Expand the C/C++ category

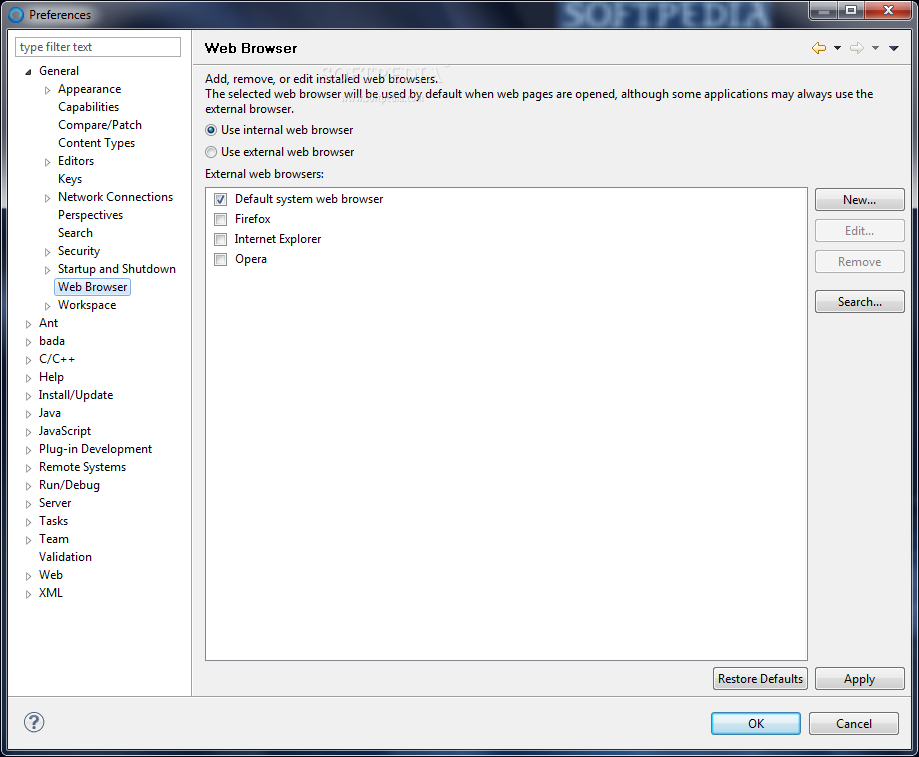(x=28, y=360)
